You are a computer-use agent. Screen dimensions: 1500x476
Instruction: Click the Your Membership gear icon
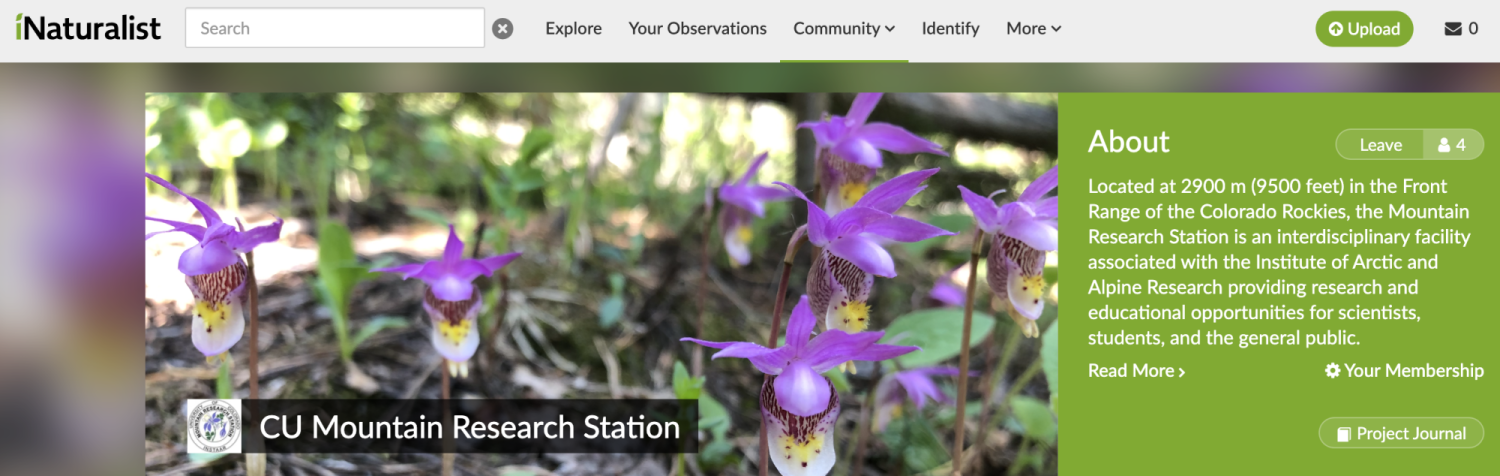tap(1332, 371)
